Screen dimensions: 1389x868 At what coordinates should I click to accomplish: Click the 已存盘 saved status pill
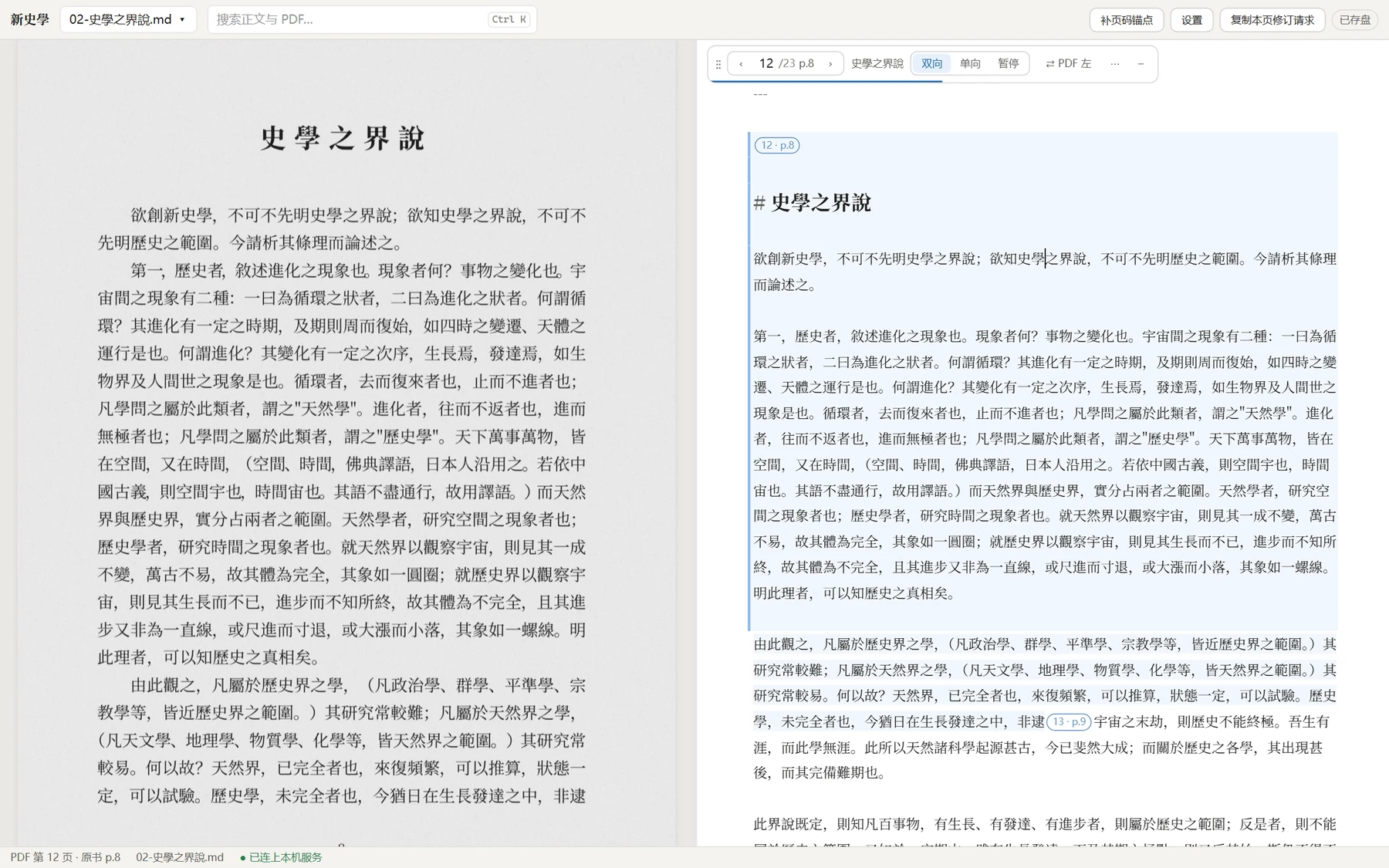tap(1355, 20)
